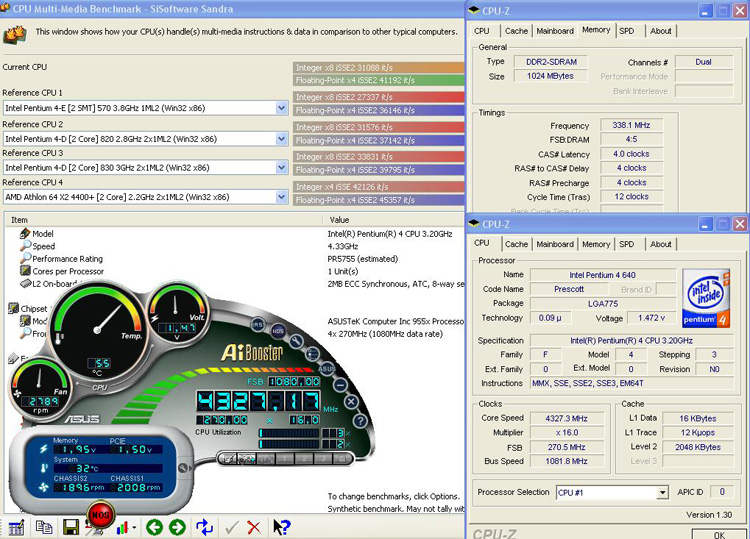Switch to Cache tab in upper CPU-Z window
Viewport: 750px width, 539px height.
[x=517, y=31]
